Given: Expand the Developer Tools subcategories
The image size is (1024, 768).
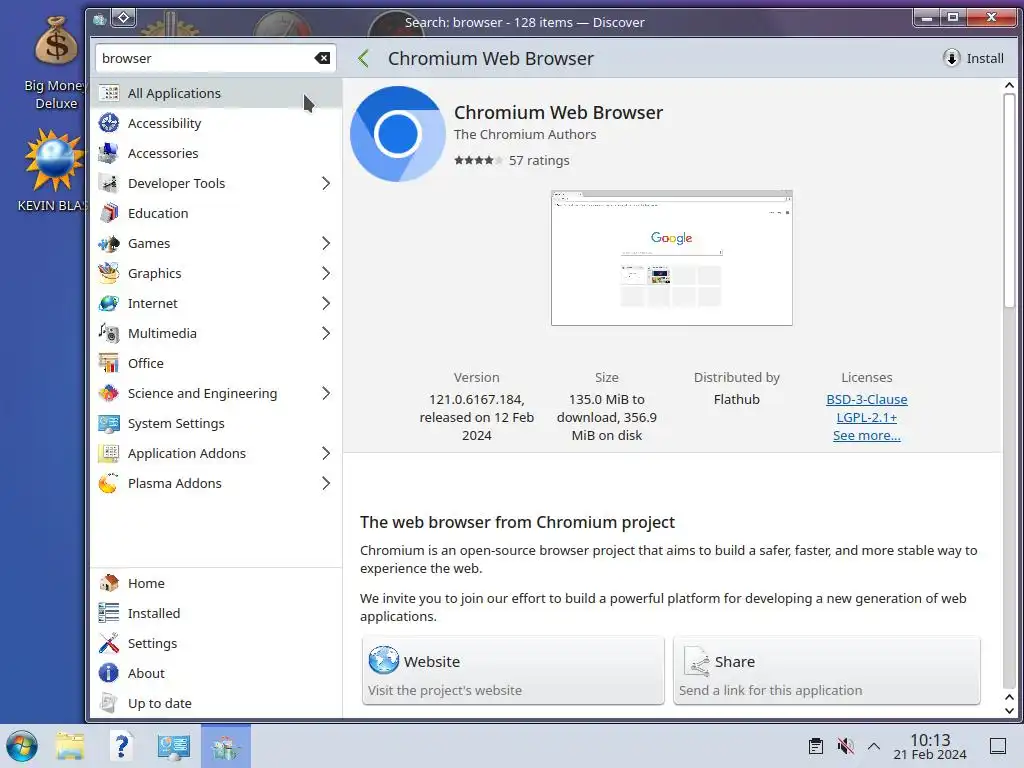Looking at the screenshot, I should click(326, 184).
